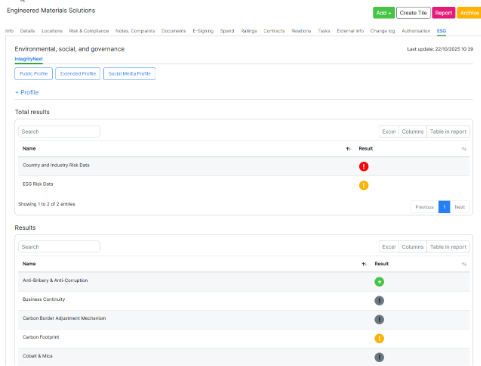This screenshot has height=366, width=481.
Task: Click the orange result icon for Carbon Footprint
Action: pyautogui.click(x=379, y=338)
